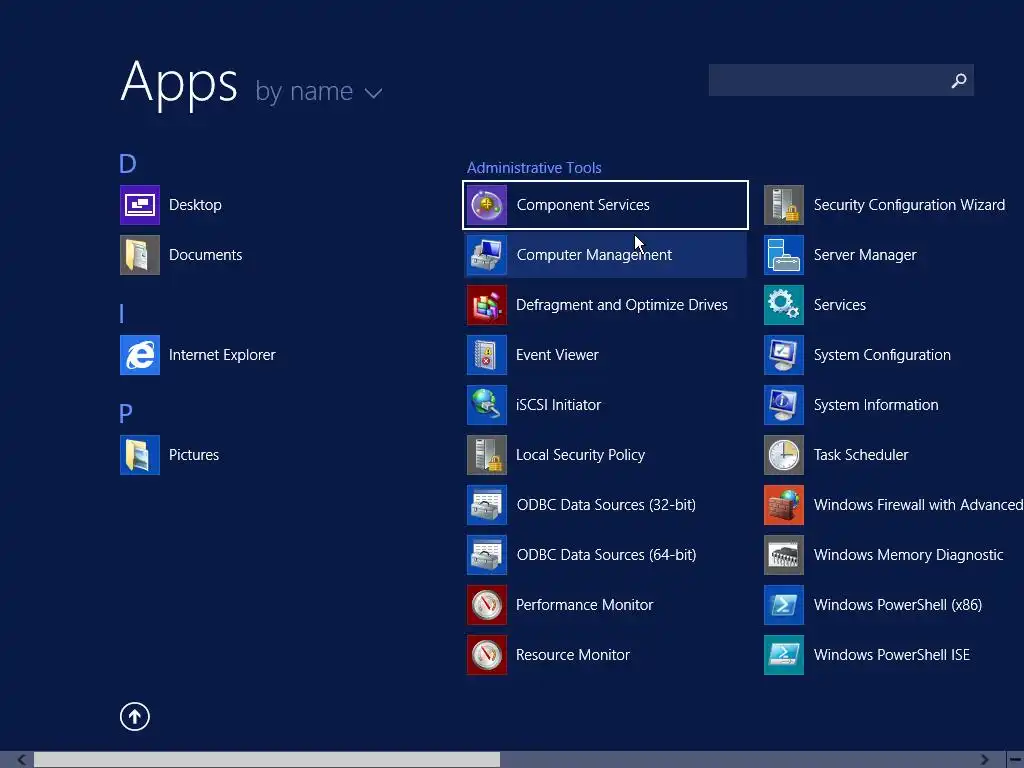Click the scrollbar left arrow

pyautogui.click(x=22, y=760)
